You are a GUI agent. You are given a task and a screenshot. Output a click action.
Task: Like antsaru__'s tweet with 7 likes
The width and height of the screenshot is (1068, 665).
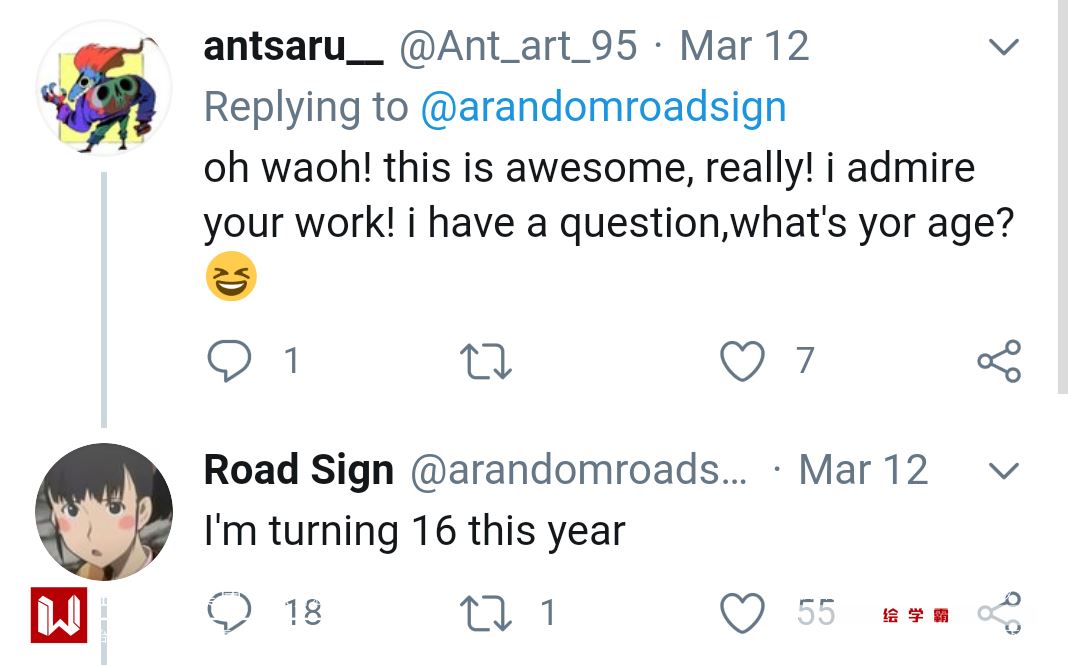(x=742, y=361)
